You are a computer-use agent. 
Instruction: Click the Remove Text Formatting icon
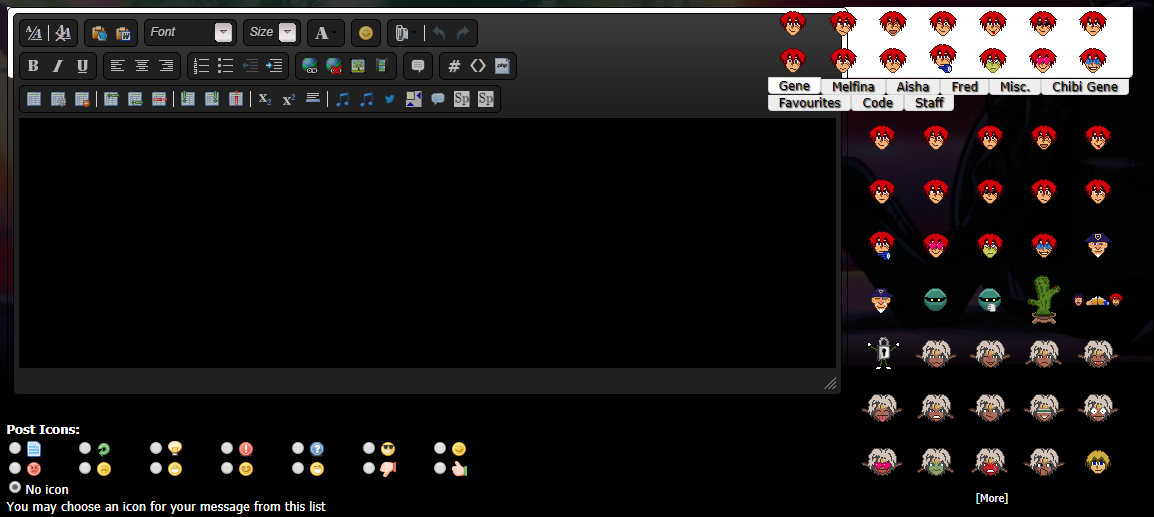[x=63, y=32]
